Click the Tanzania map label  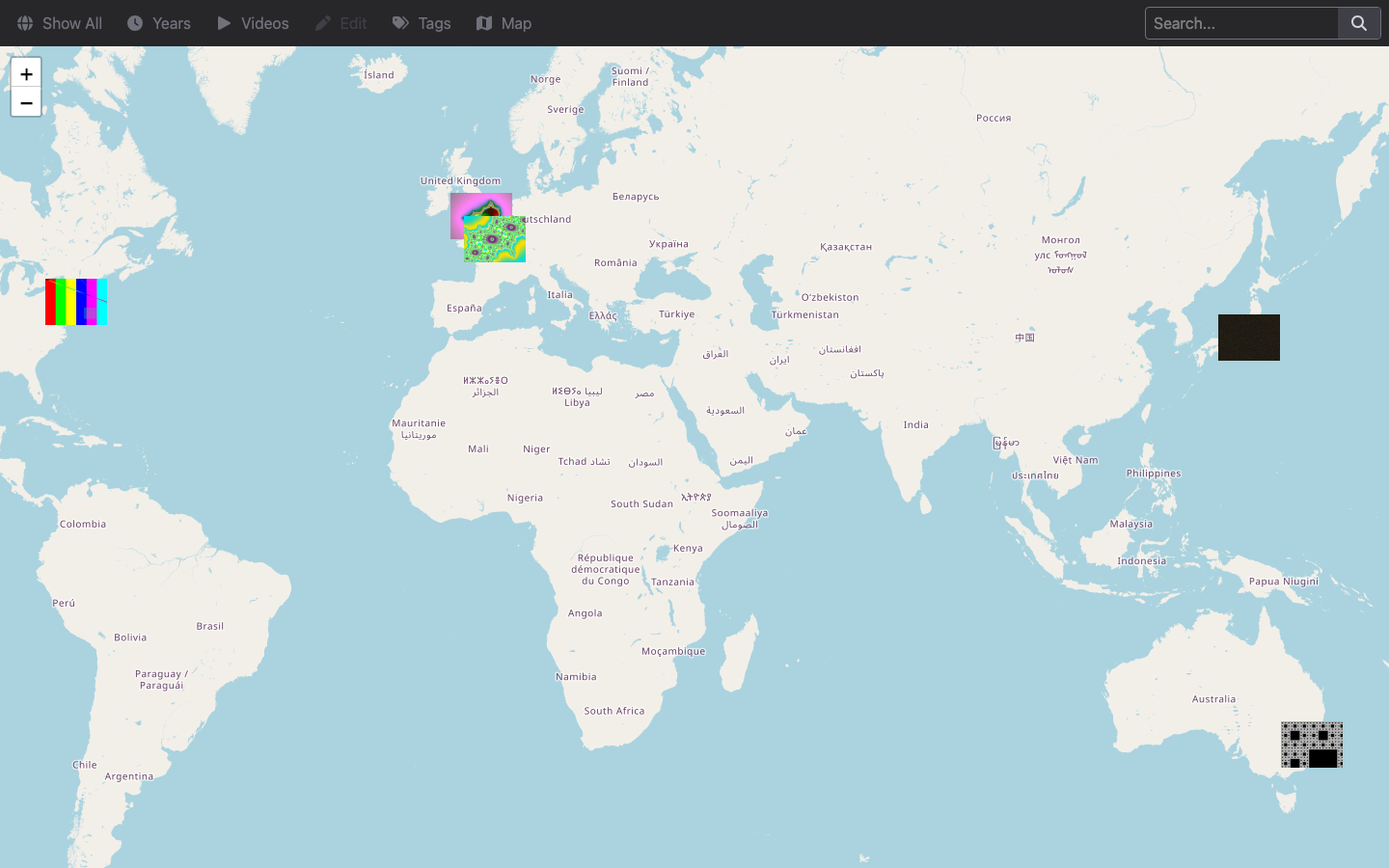[672, 582]
